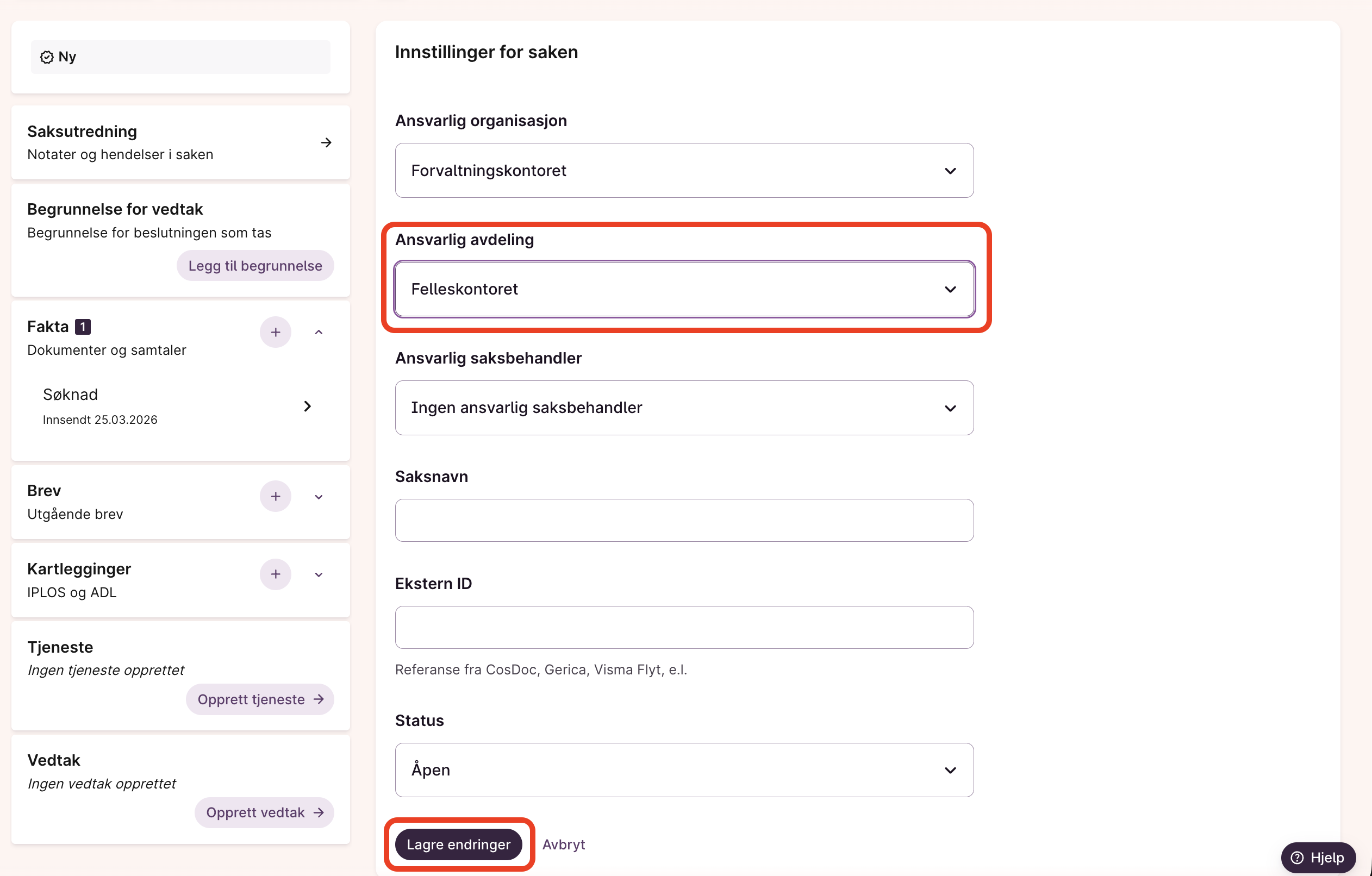The image size is (1372, 876).
Task: Change the Status dropdown from Åpen
Action: (684, 770)
